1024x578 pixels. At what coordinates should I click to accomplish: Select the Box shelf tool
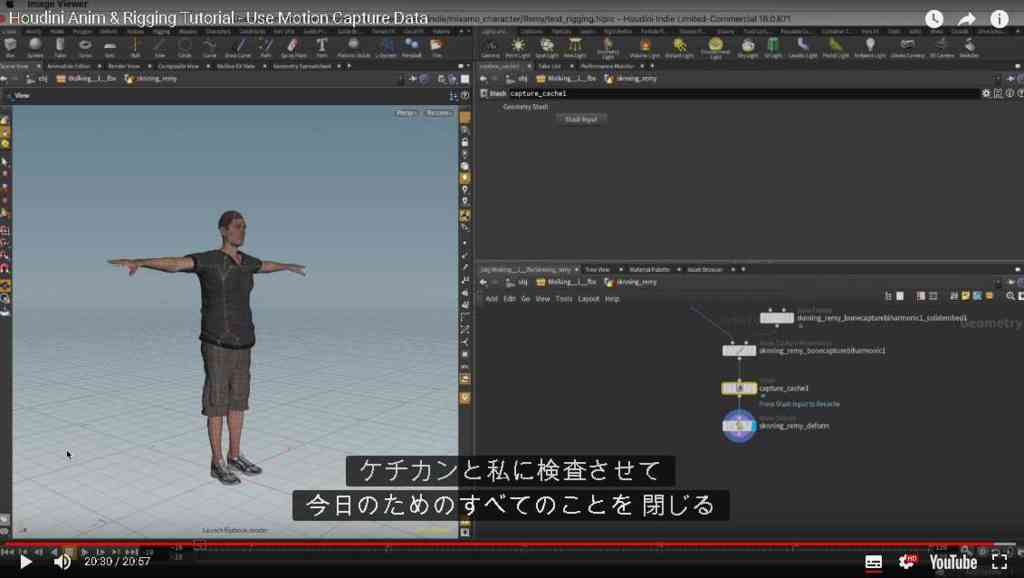click(x=10, y=47)
